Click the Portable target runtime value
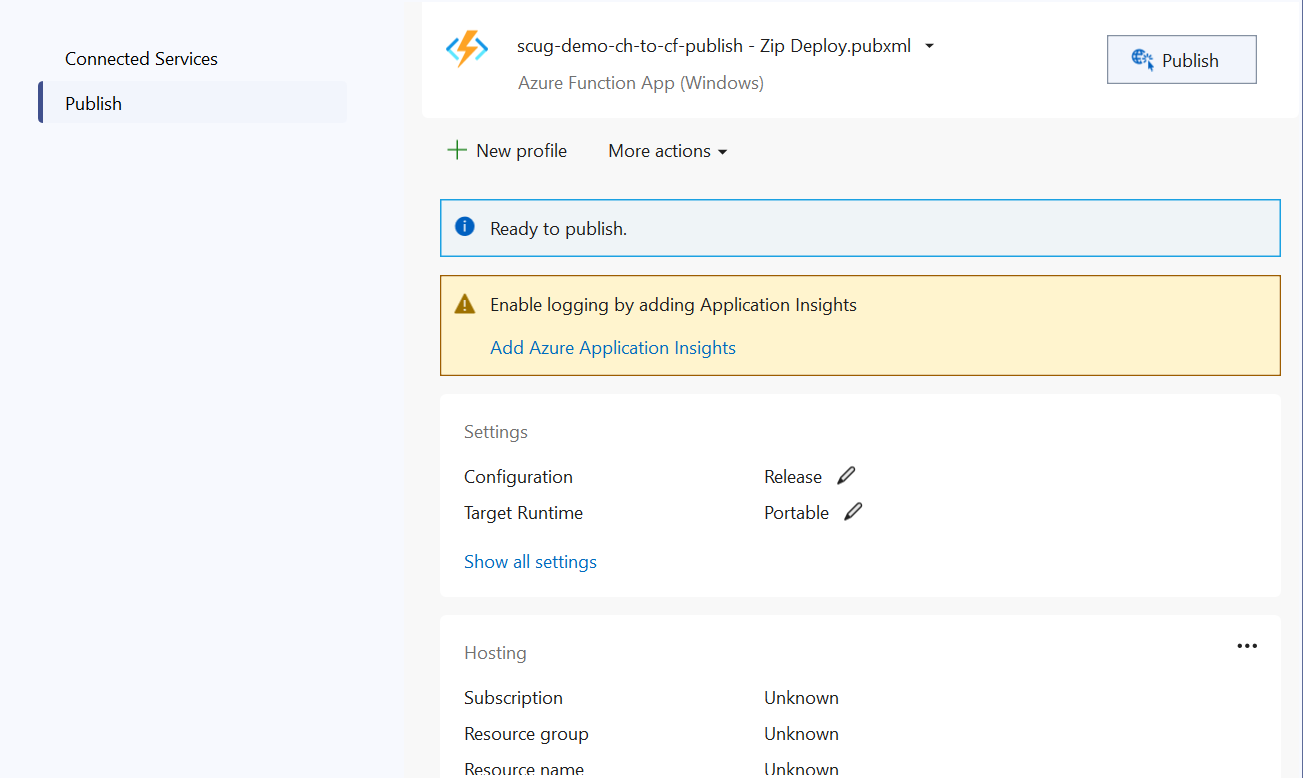This screenshot has width=1303, height=778. click(796, 513)
